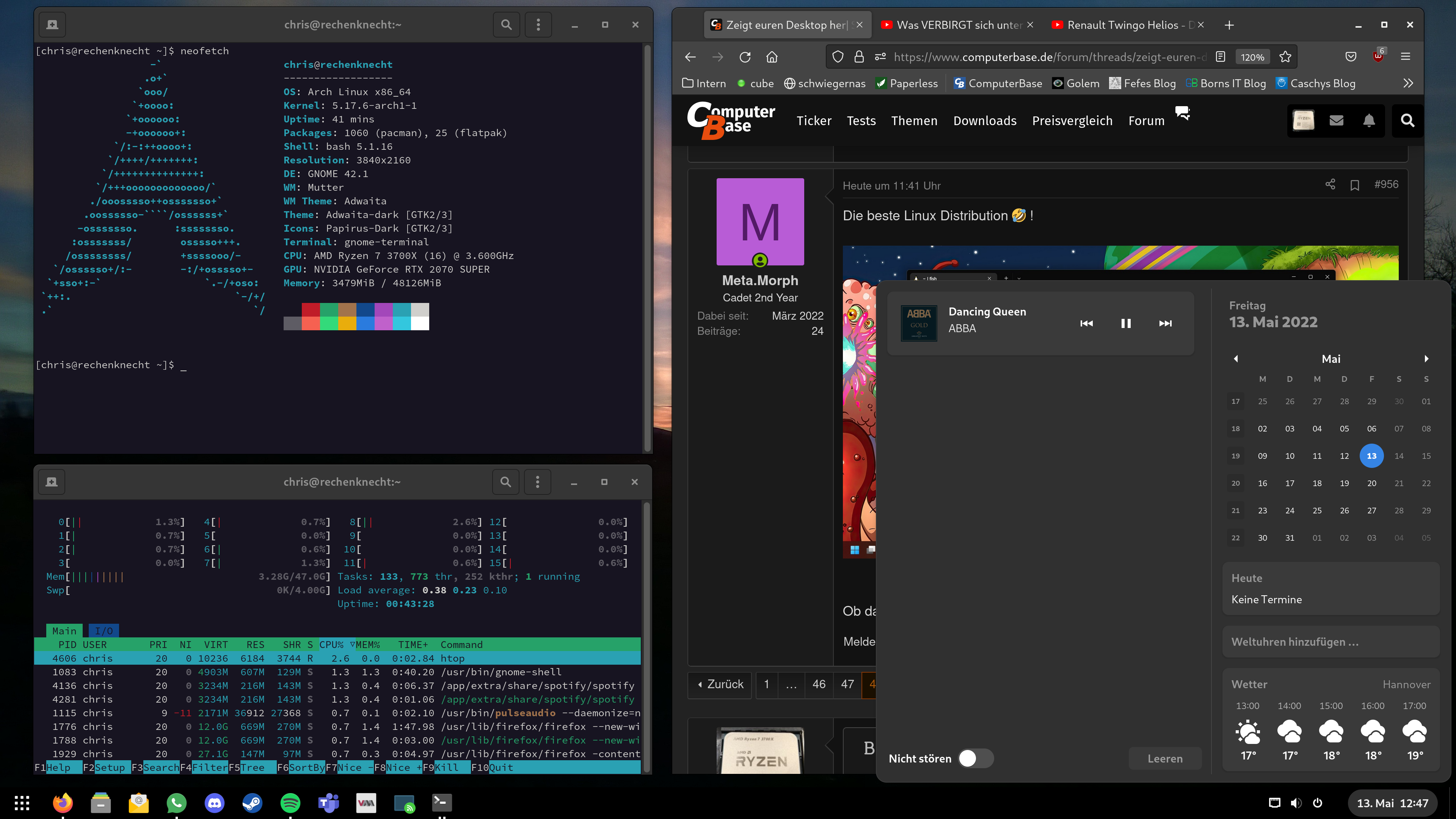The width and height of the screenshot is (1456, 819).
Task: Click the volume icon in system tray
Action: click(x=1296, y=803)
